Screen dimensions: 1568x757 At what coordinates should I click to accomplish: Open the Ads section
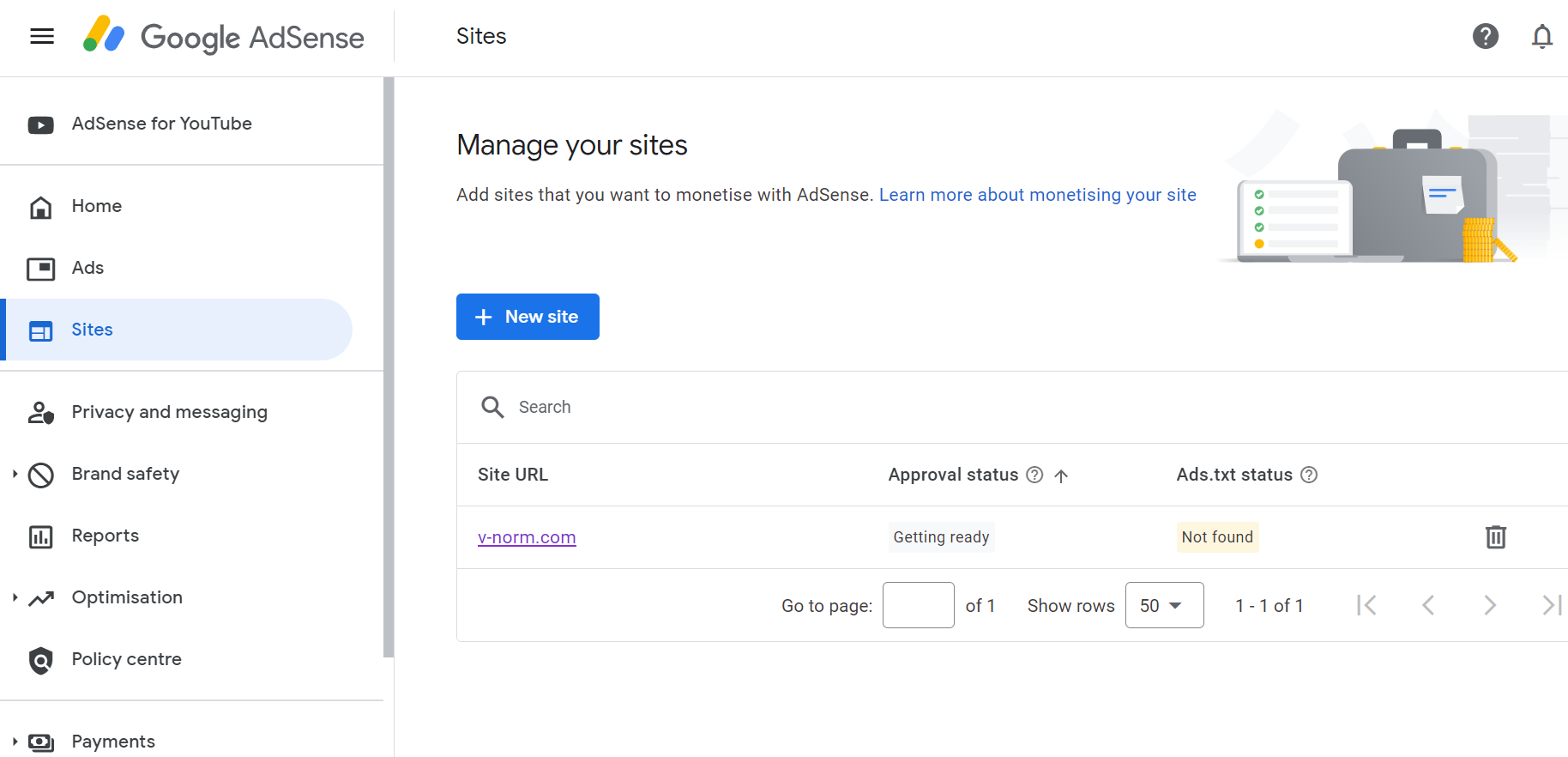[x=87, y=268]
